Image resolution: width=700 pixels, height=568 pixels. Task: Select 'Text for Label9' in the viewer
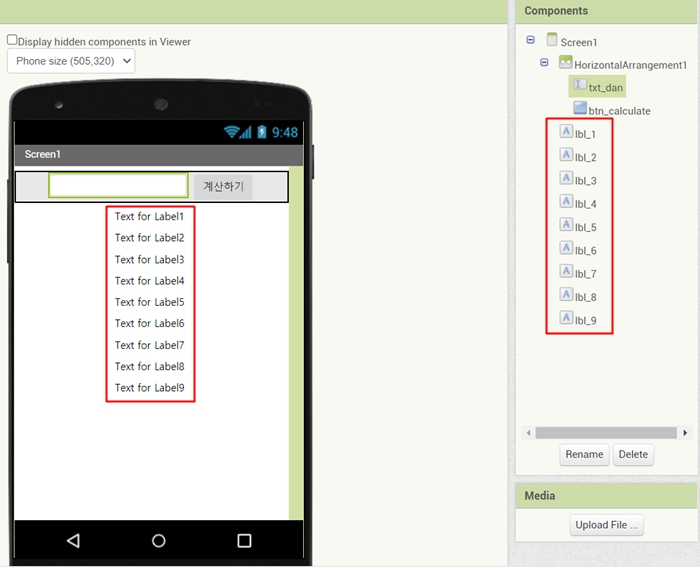150,388
